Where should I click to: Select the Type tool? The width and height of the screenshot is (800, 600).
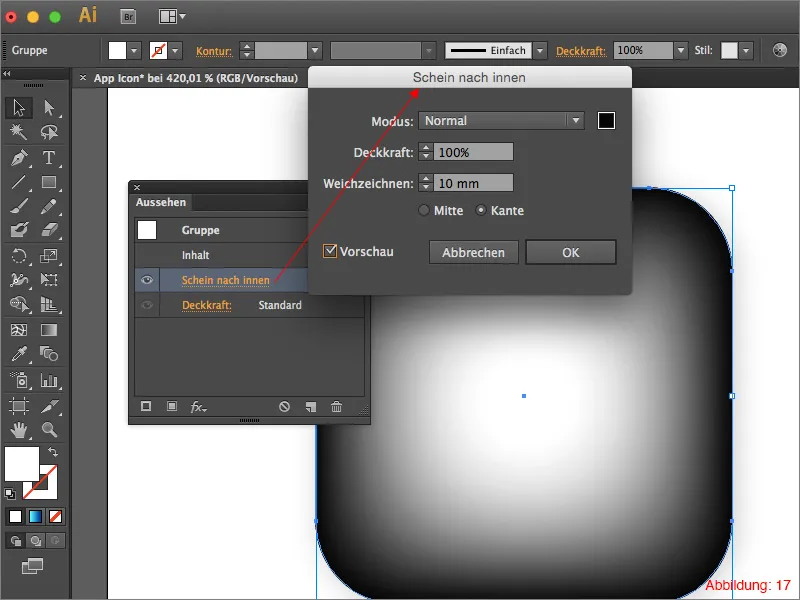pyautogui.click(x=49, y=158)
